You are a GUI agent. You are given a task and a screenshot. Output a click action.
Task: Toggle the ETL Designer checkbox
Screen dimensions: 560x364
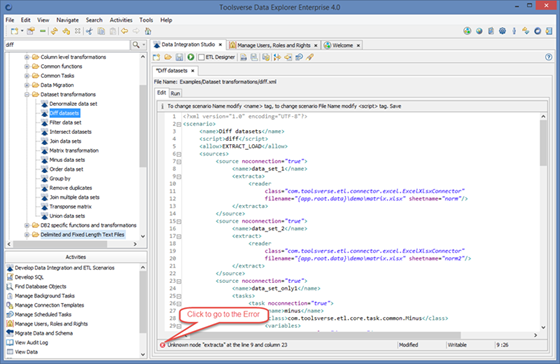point(202,57)
